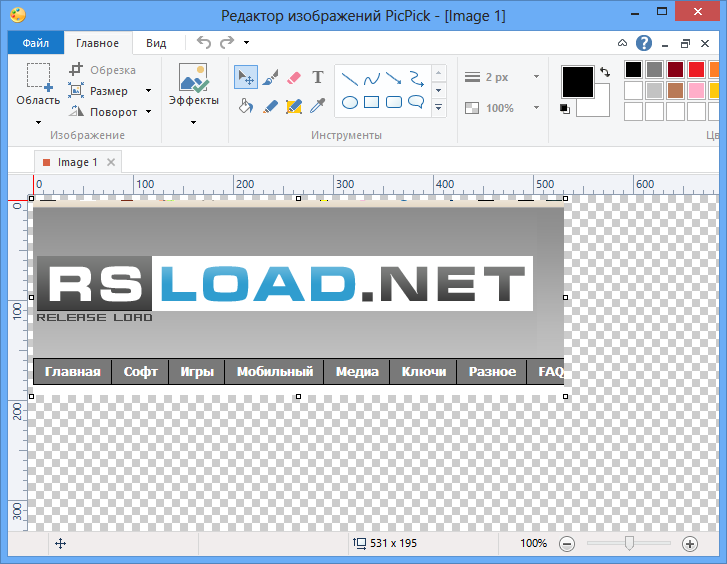
Task: Zoom in with the plus button
Action: click(690, 544)
